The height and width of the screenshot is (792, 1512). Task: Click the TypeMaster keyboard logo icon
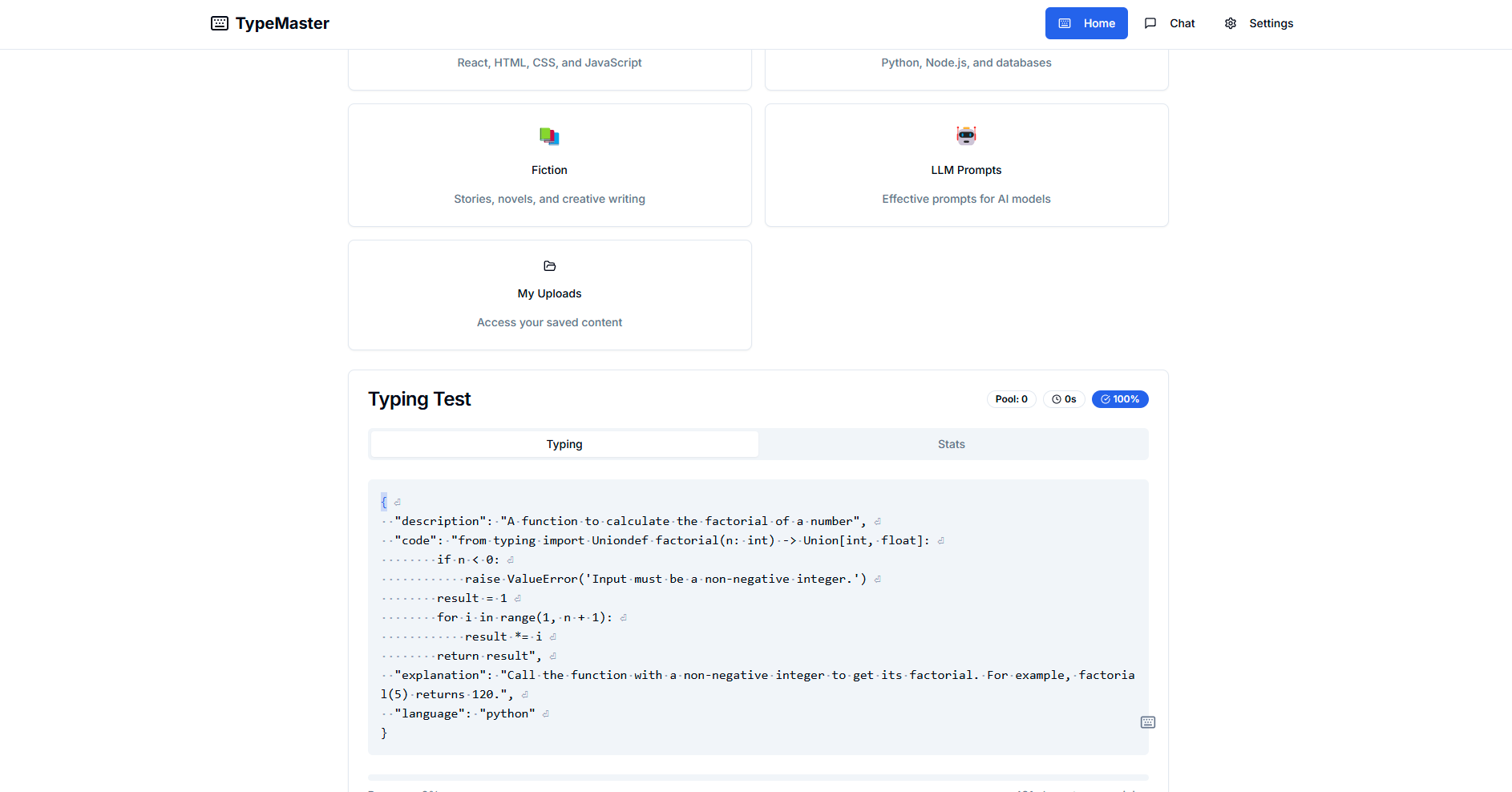[219, 23]
